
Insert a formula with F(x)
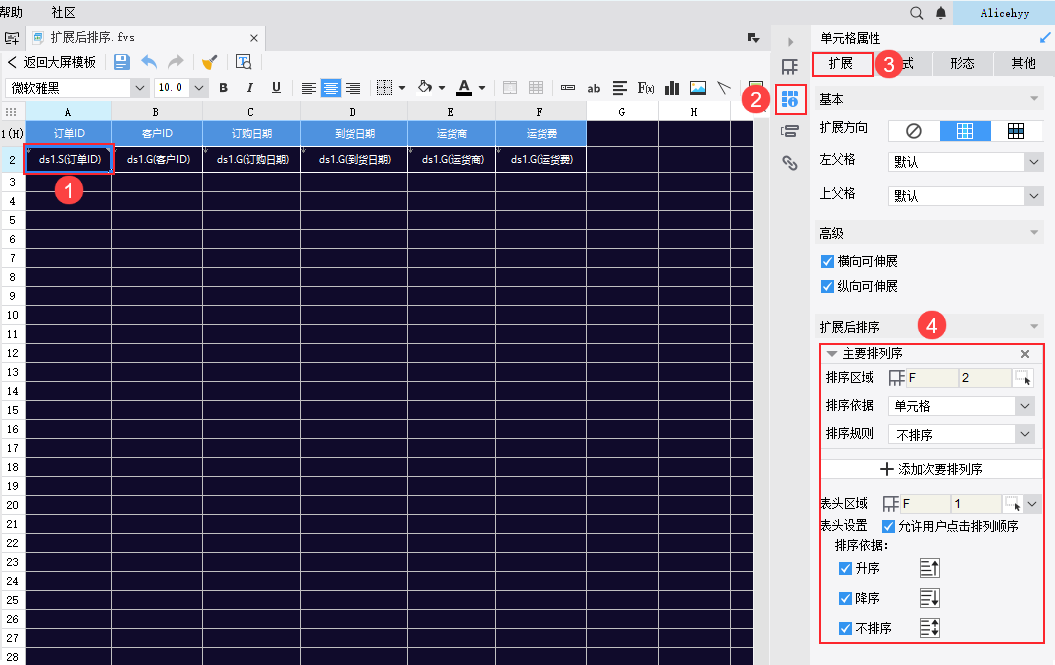click(646, 88)
